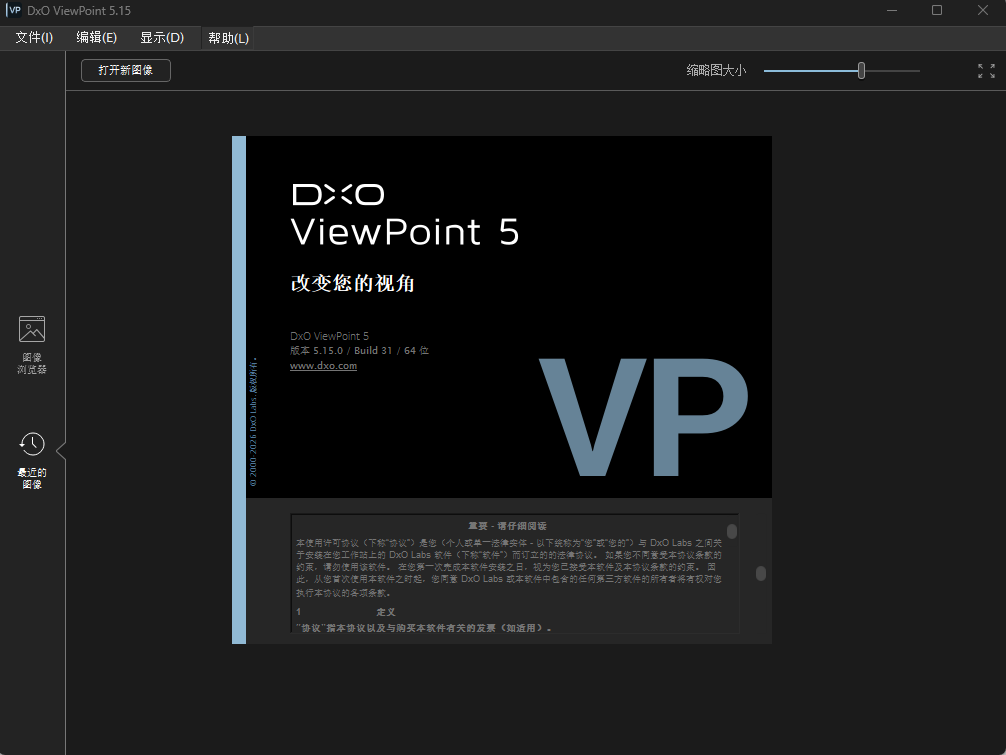The height and width of the screenshot is (755, 1006).
Task: Open the 最近的图像 recent images icon
Action: 31,461
